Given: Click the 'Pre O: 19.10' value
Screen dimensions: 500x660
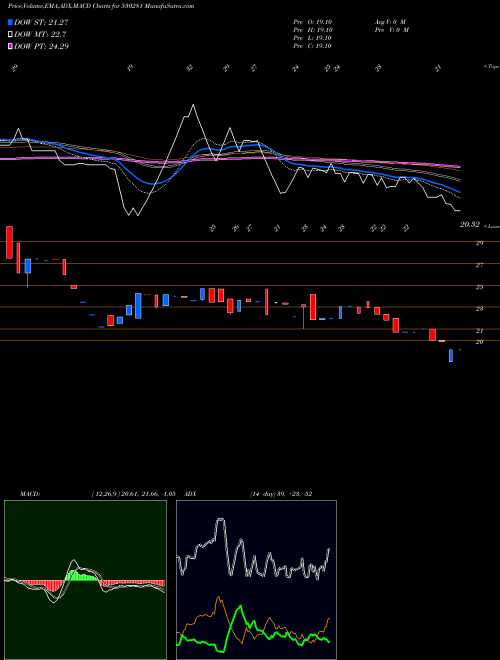Looking at the screenshot, I should pos(313,22).
